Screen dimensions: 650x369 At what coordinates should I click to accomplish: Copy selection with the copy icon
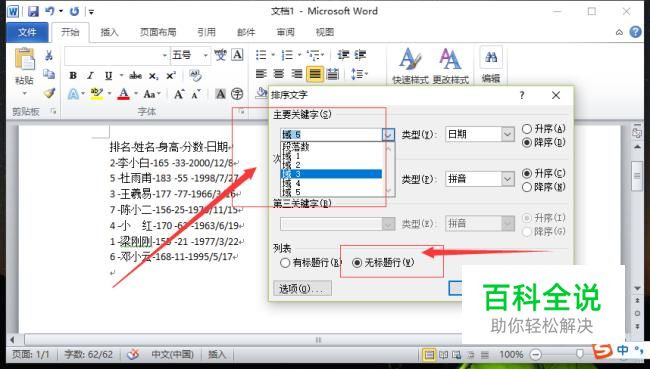(49, 74)
